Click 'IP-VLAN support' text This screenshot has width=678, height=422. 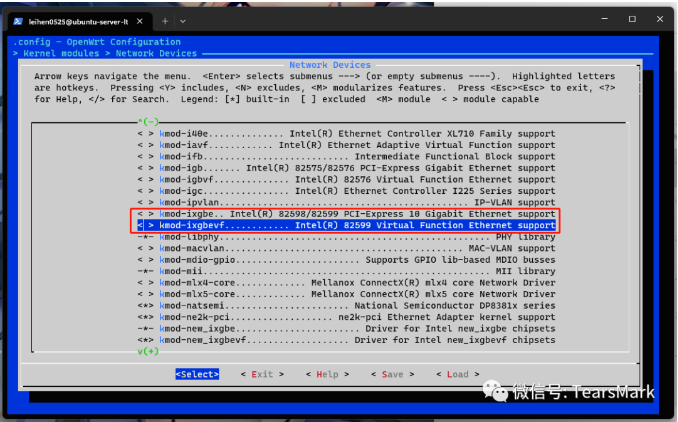click(515, 202)
